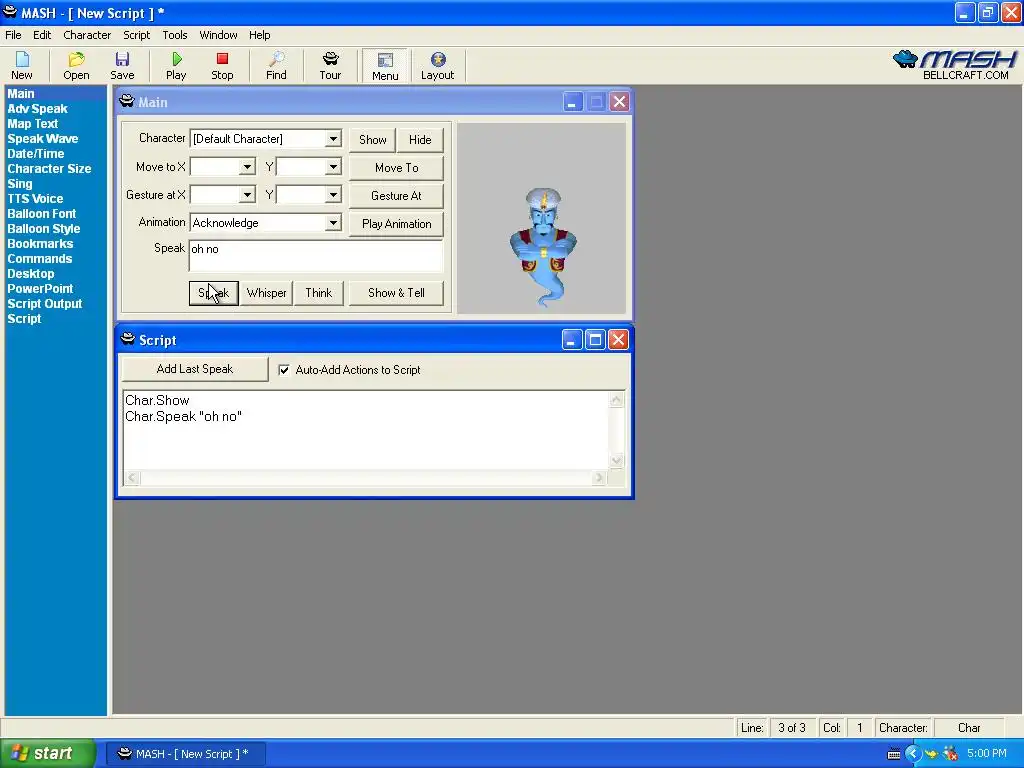The height and width of the screenshot is (768, 1024).
Task: Click the New script toolbar icon
Action: click(22, 66)
